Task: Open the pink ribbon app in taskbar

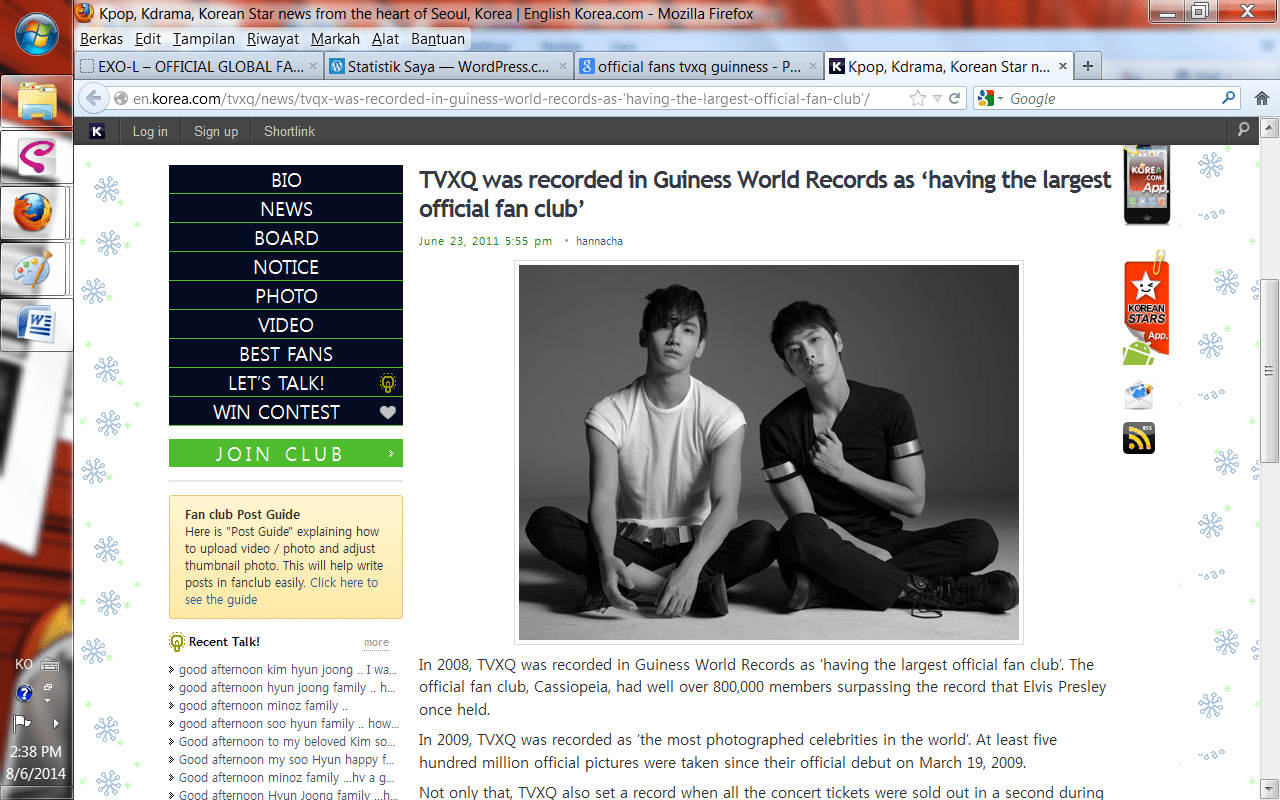Action: (x=37, y=156)
